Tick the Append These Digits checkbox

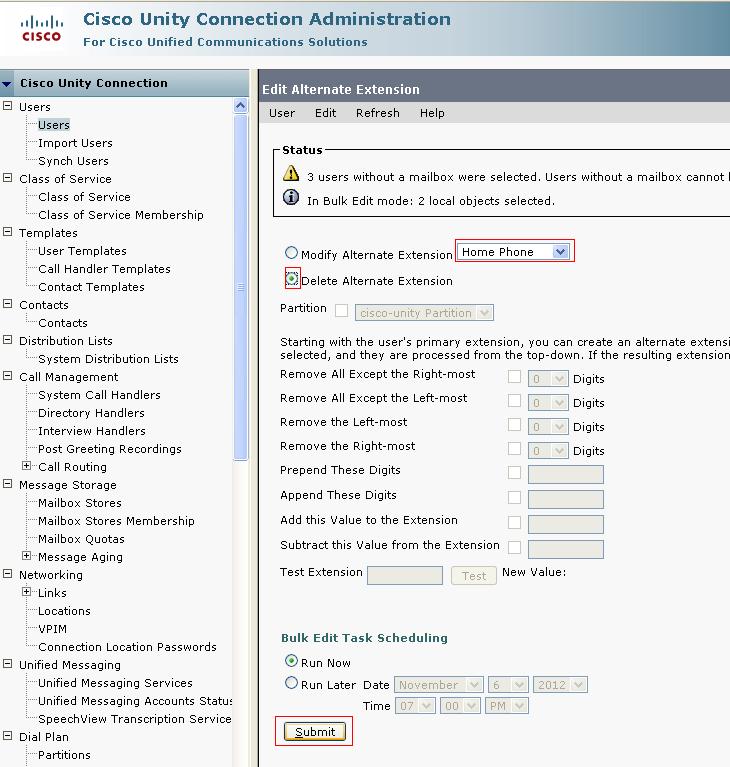514,497
